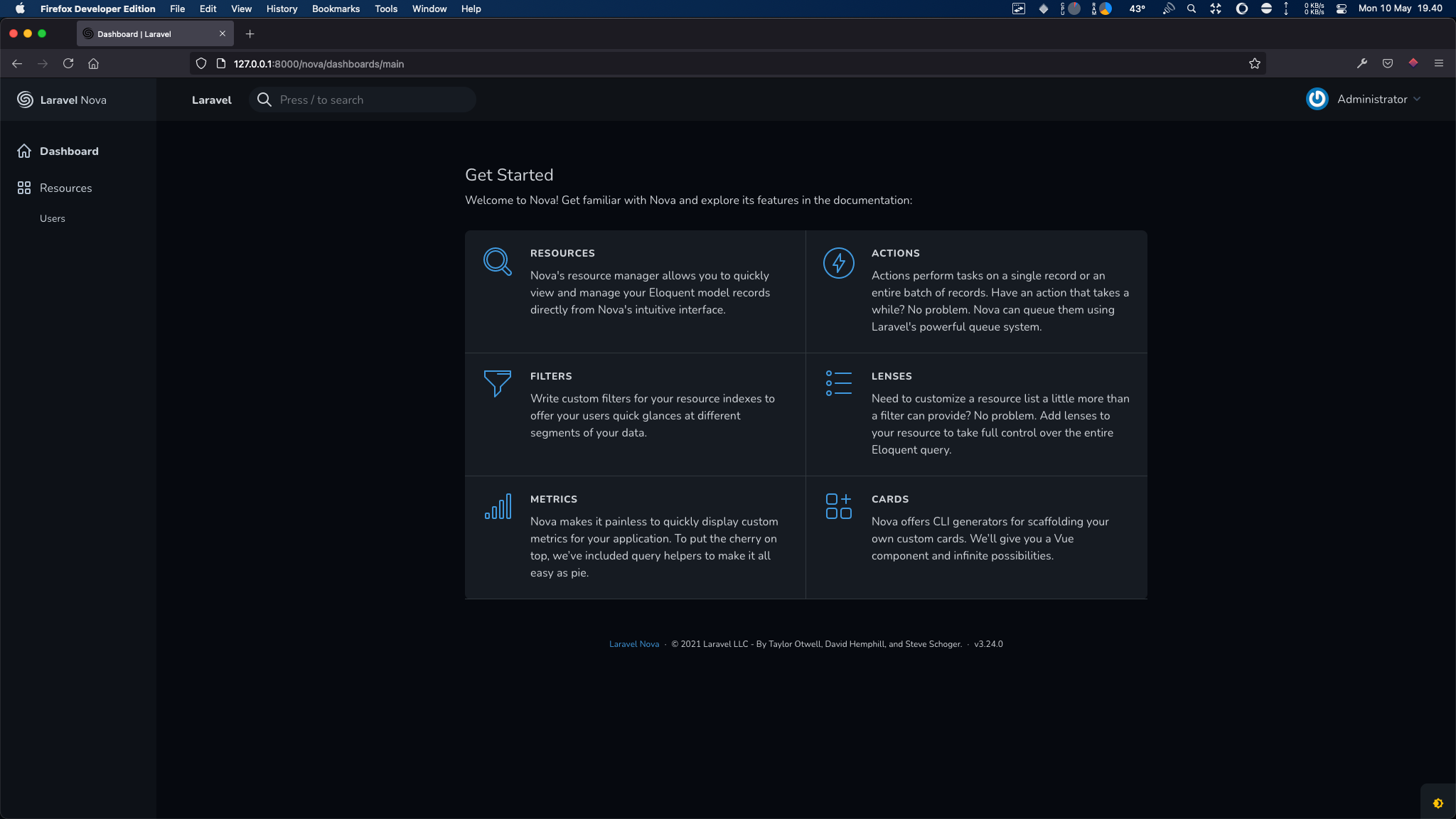Image resolution: width=1456 pixels, height=819 pixels.
Task: Open a new tab with plus button
Action: tap(250, 34)
